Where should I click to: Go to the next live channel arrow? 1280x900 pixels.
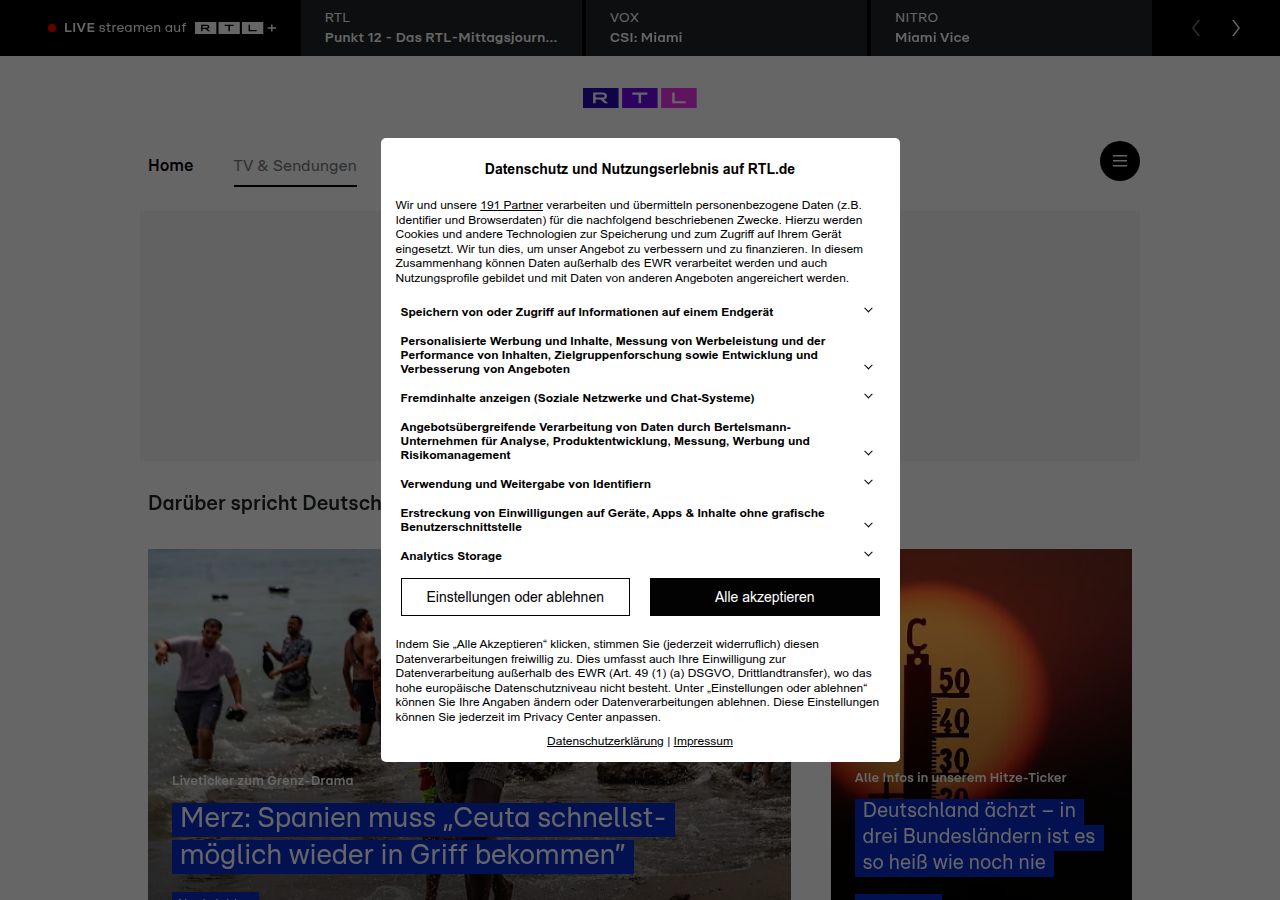tap(1236, 28)
